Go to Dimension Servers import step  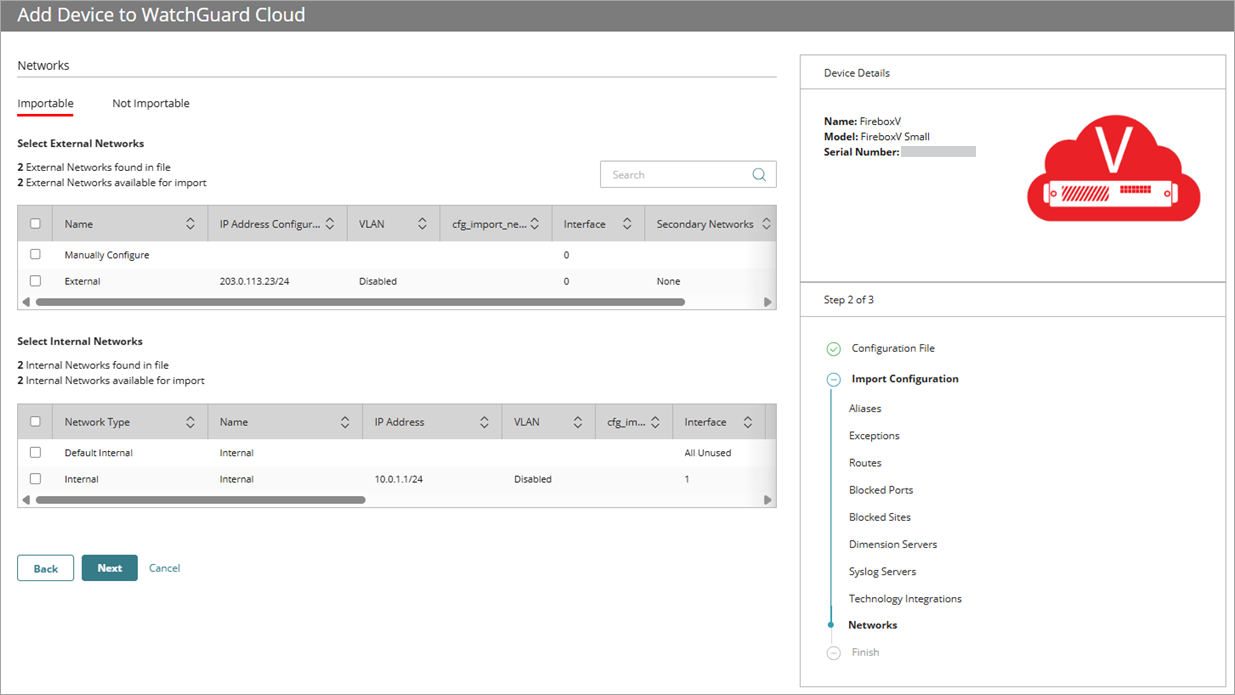point(893,545)
